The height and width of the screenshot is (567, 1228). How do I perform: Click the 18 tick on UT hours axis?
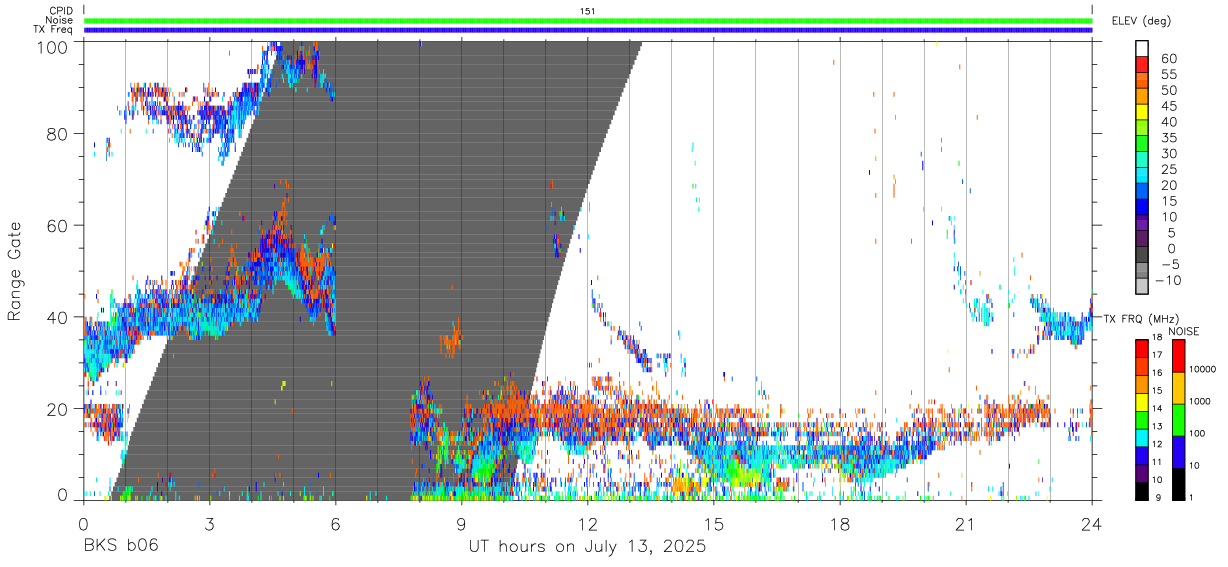pos(840,523)
